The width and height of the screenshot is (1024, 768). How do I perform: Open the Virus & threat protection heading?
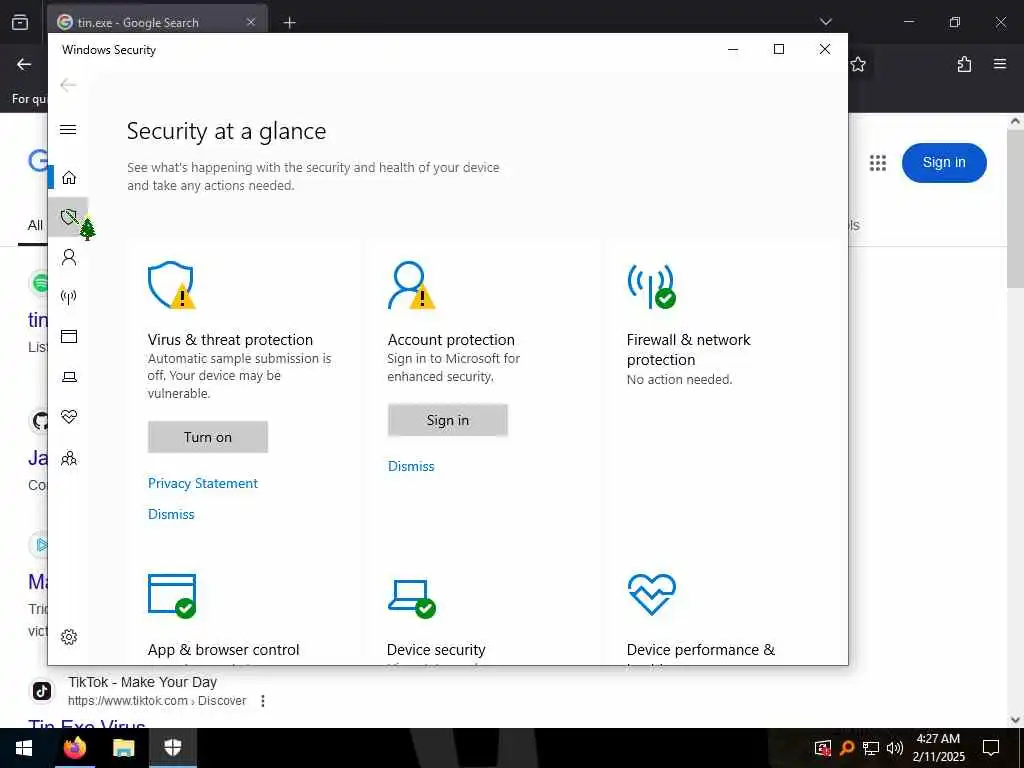(230, 340)
